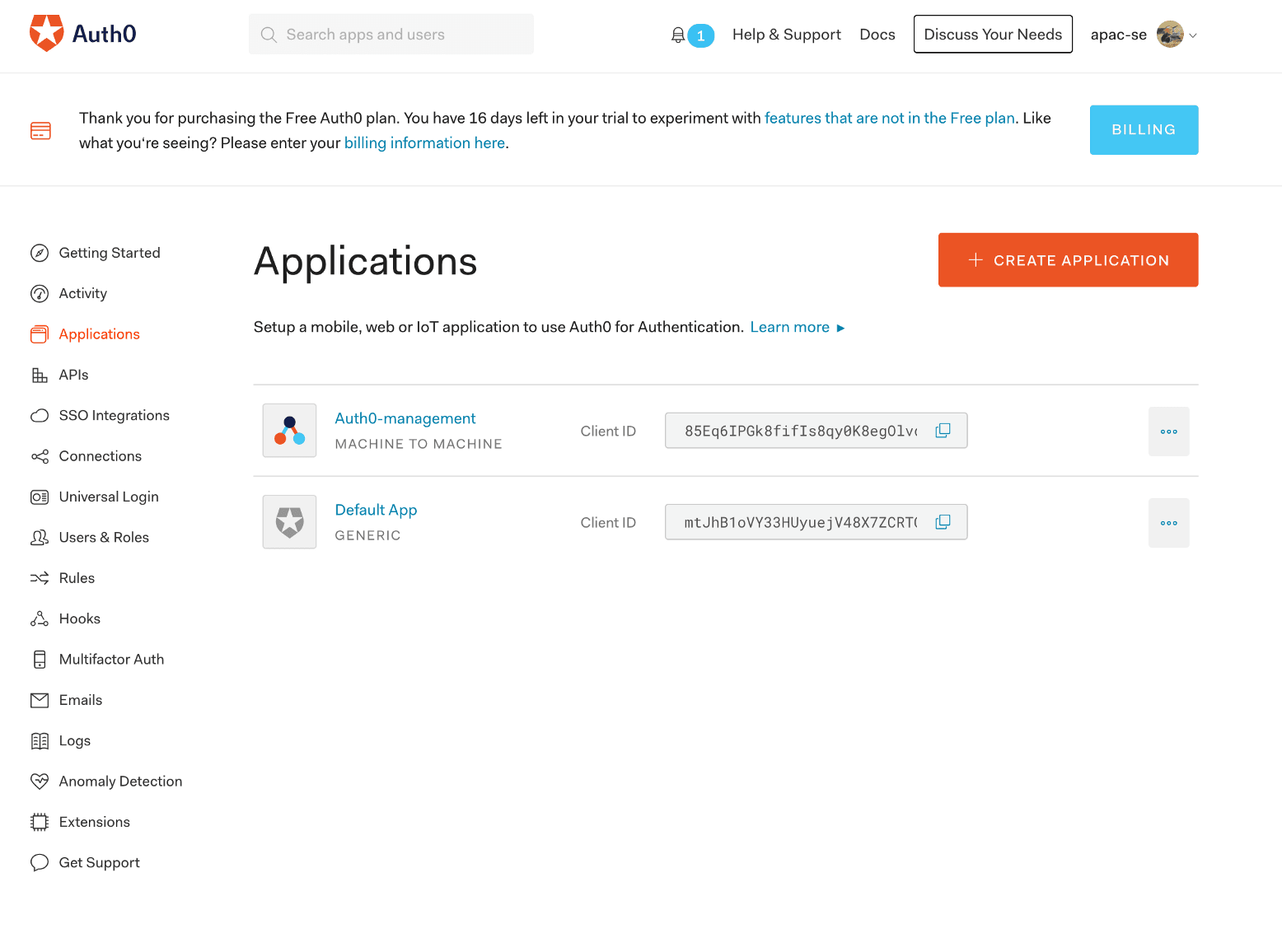Open the billing information here link
The height and width of the screenshot is (952, 1282).
(424, 143)
